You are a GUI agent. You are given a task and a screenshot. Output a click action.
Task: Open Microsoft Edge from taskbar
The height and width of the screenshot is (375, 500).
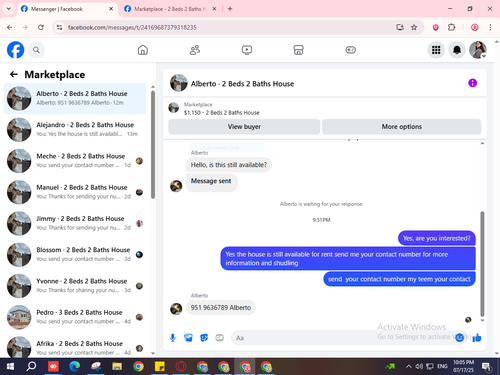point(74,367)
